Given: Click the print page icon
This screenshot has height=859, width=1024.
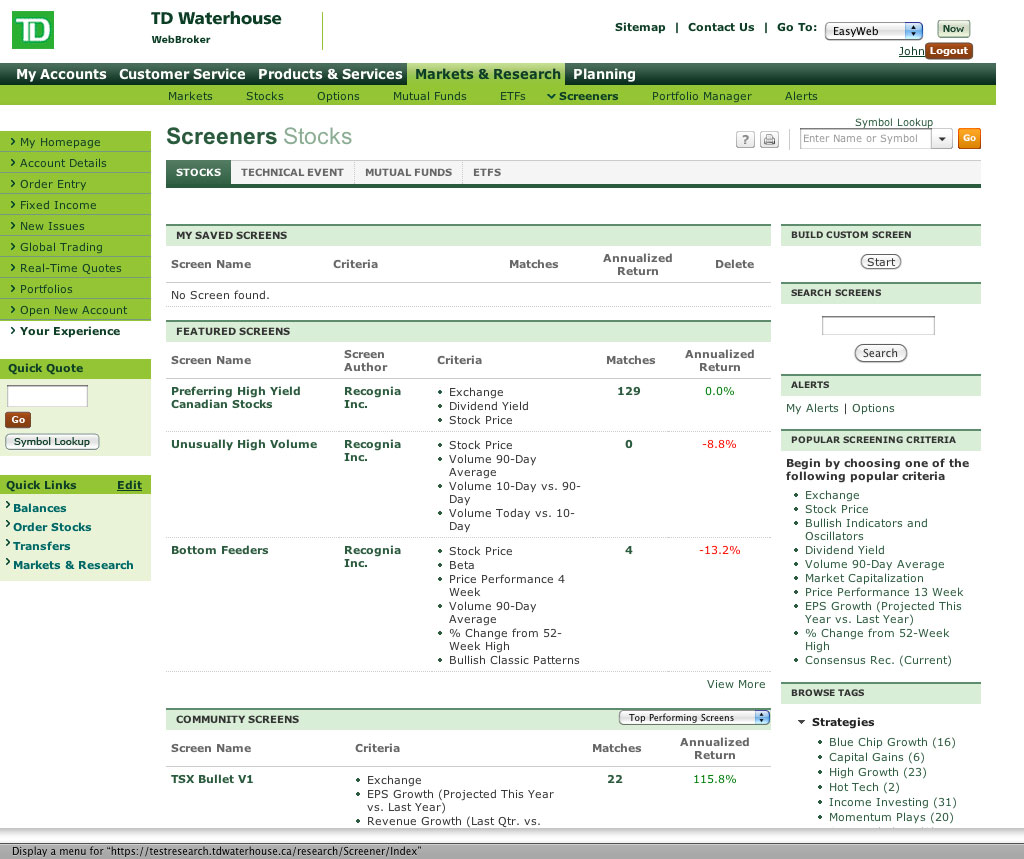Looking at the screenshot, I should coord(769,139).
